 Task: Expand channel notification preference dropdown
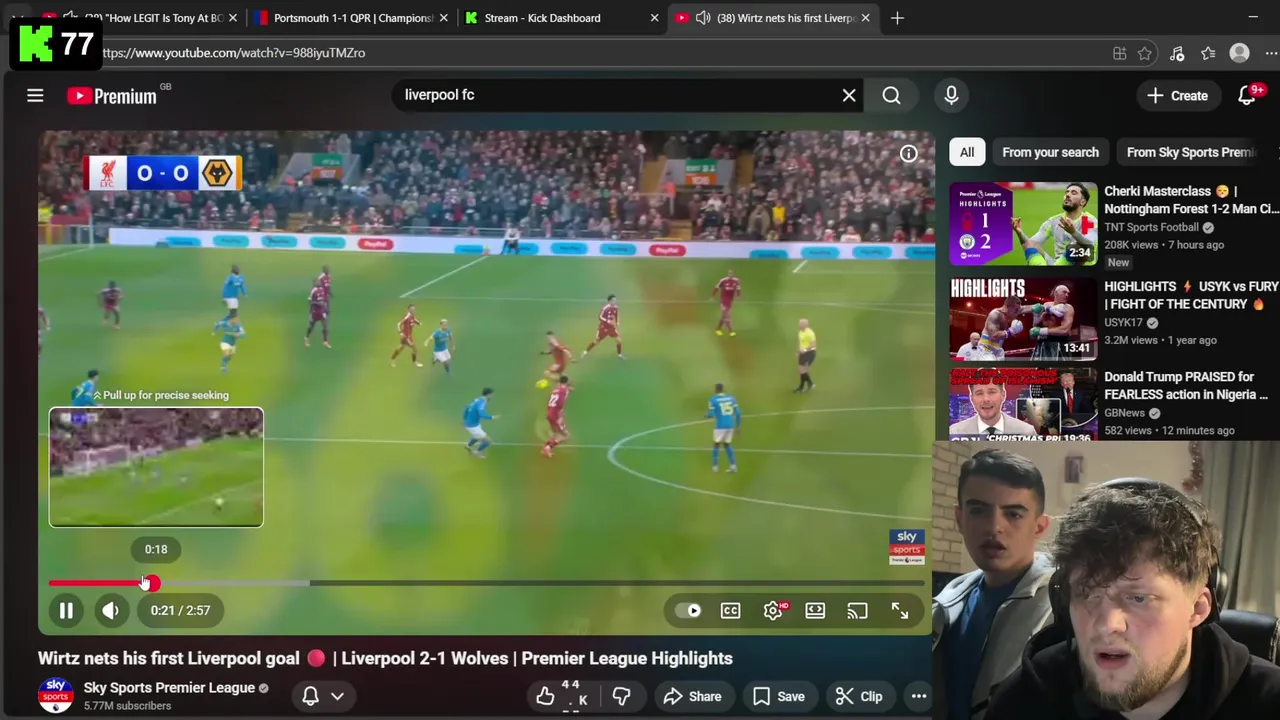323,696
